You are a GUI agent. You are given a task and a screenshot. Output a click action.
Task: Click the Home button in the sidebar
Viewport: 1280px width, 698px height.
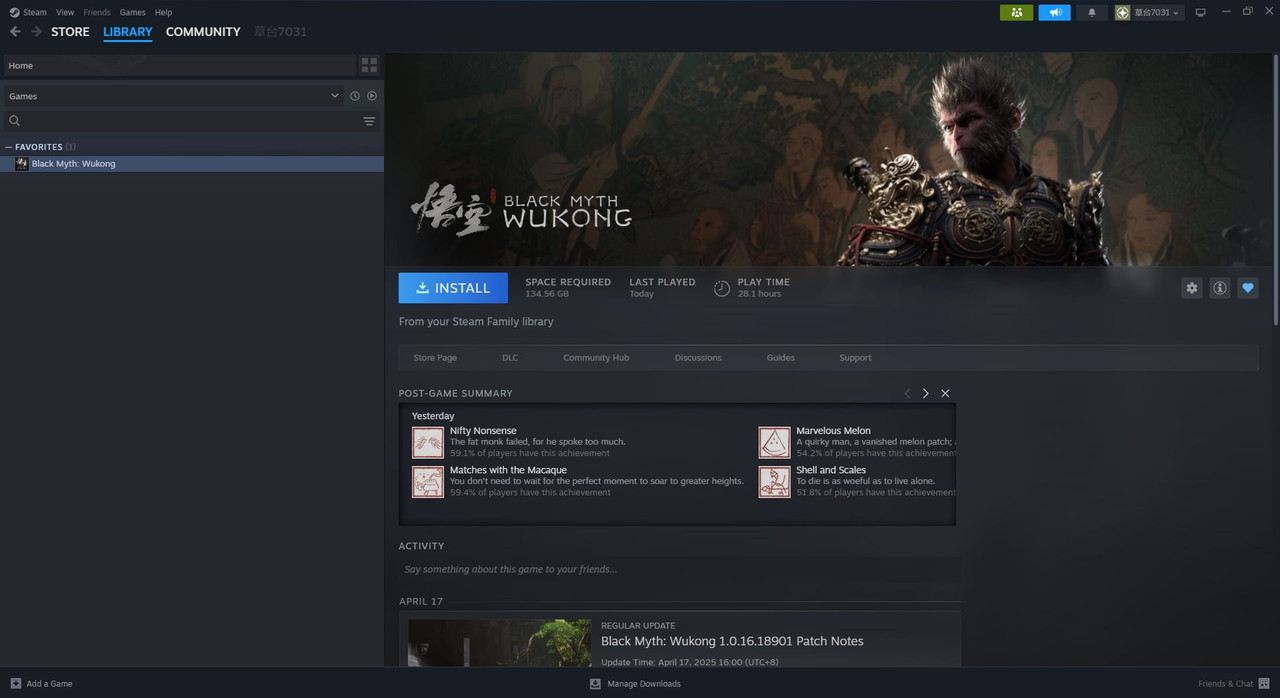178,65
